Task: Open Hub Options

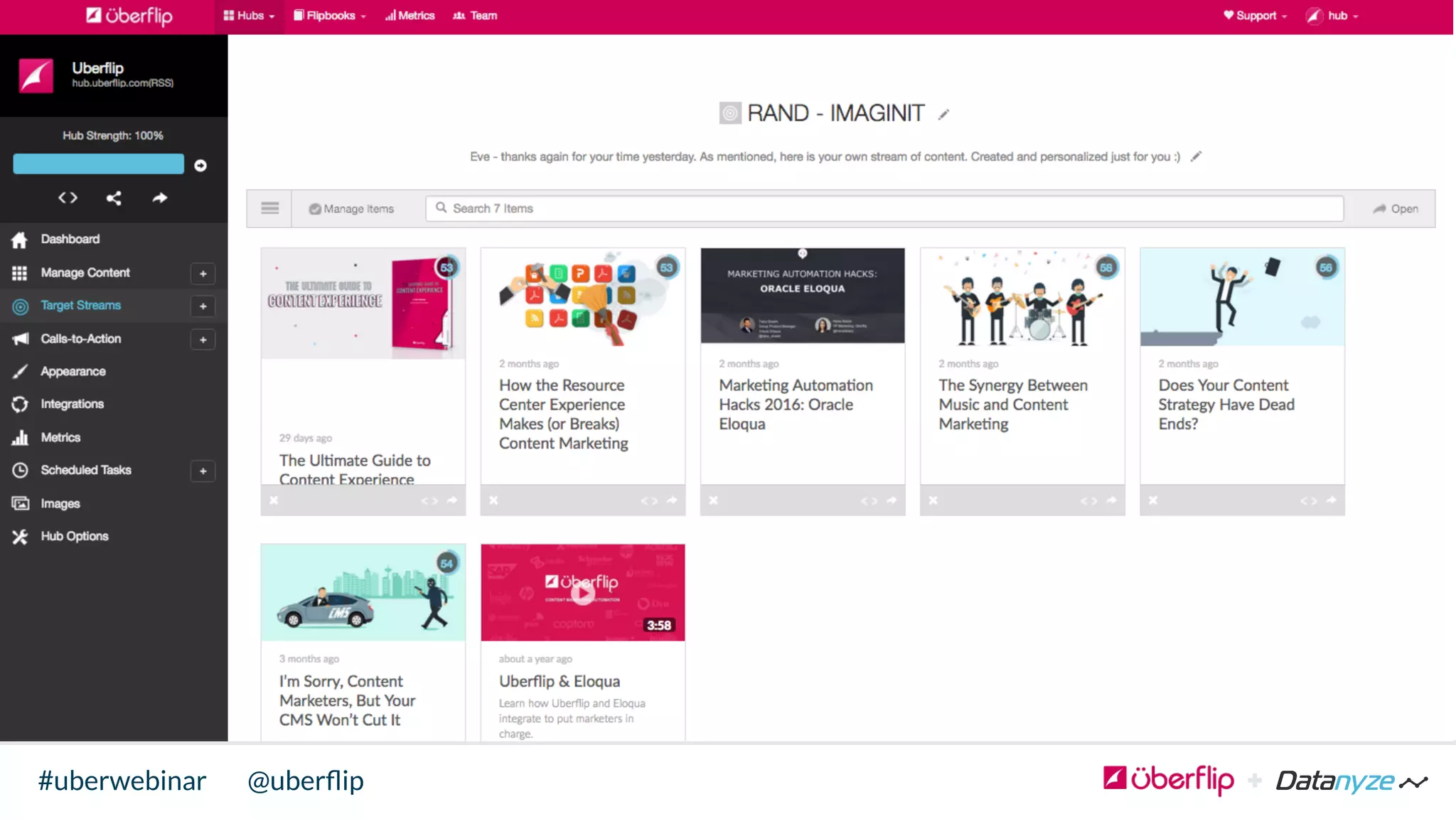Action: click(x=74, y=536)
